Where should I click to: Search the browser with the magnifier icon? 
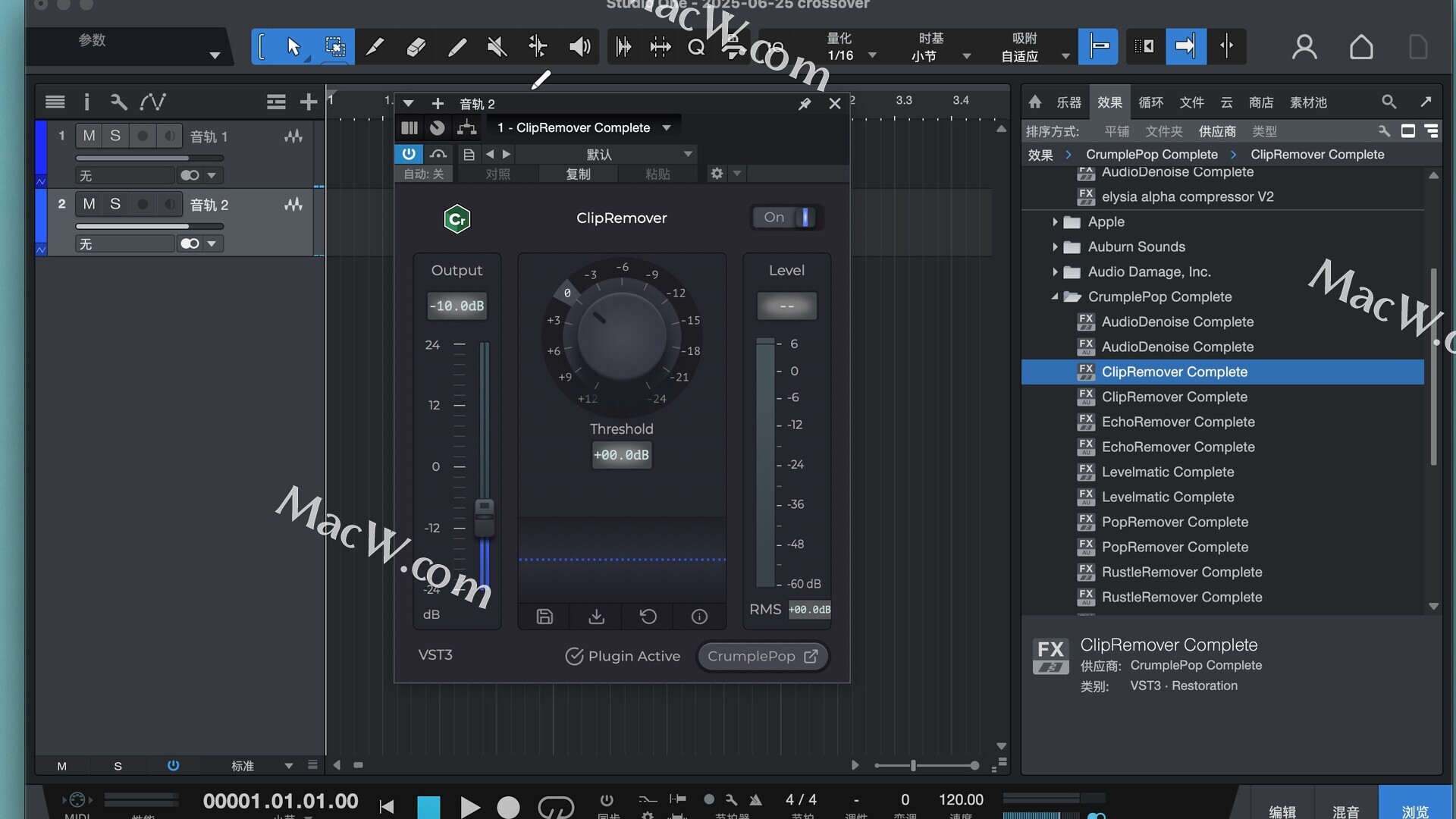click(x=1389, y=102)
